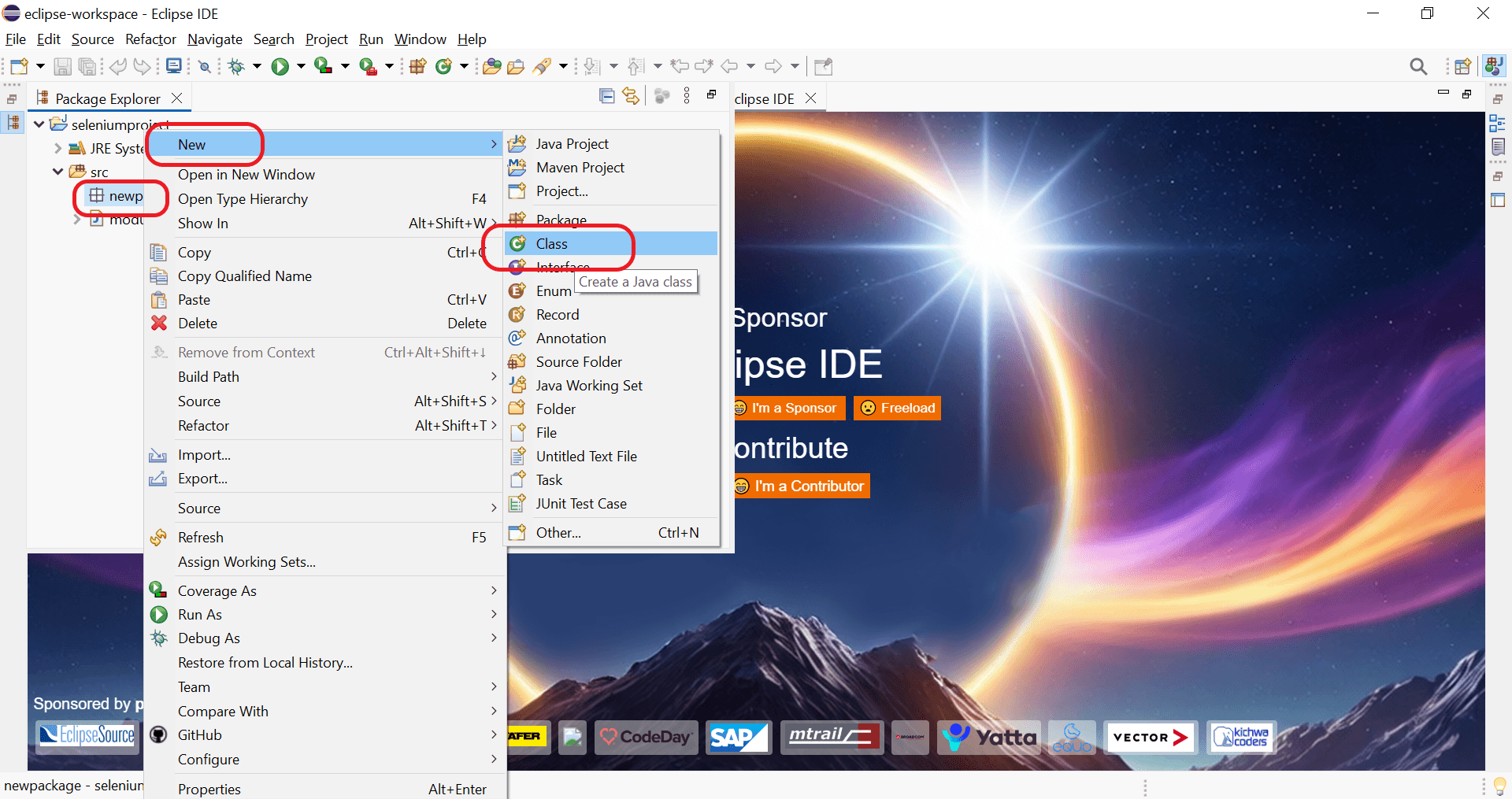Click the Open Type toolbar icon
This screenshot has height=799, width=1512.
[492, 67]
